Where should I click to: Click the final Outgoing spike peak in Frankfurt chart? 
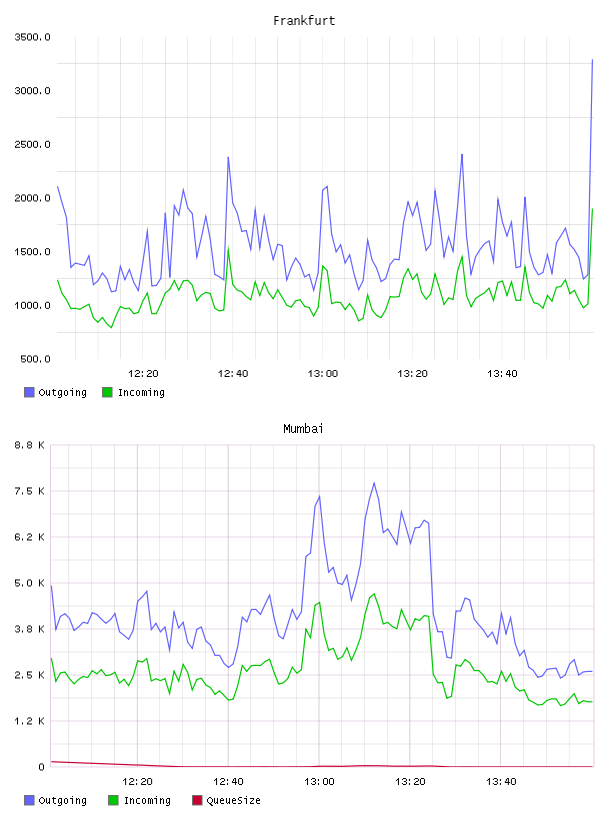tap(592, 60)
